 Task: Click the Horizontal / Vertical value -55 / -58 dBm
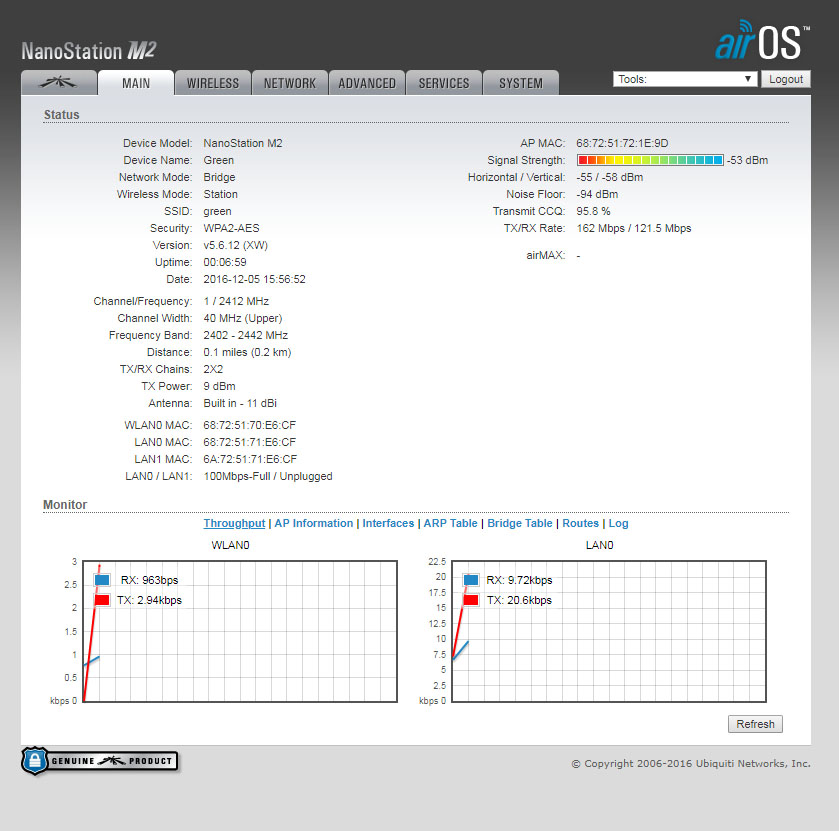tap(609, 177)
